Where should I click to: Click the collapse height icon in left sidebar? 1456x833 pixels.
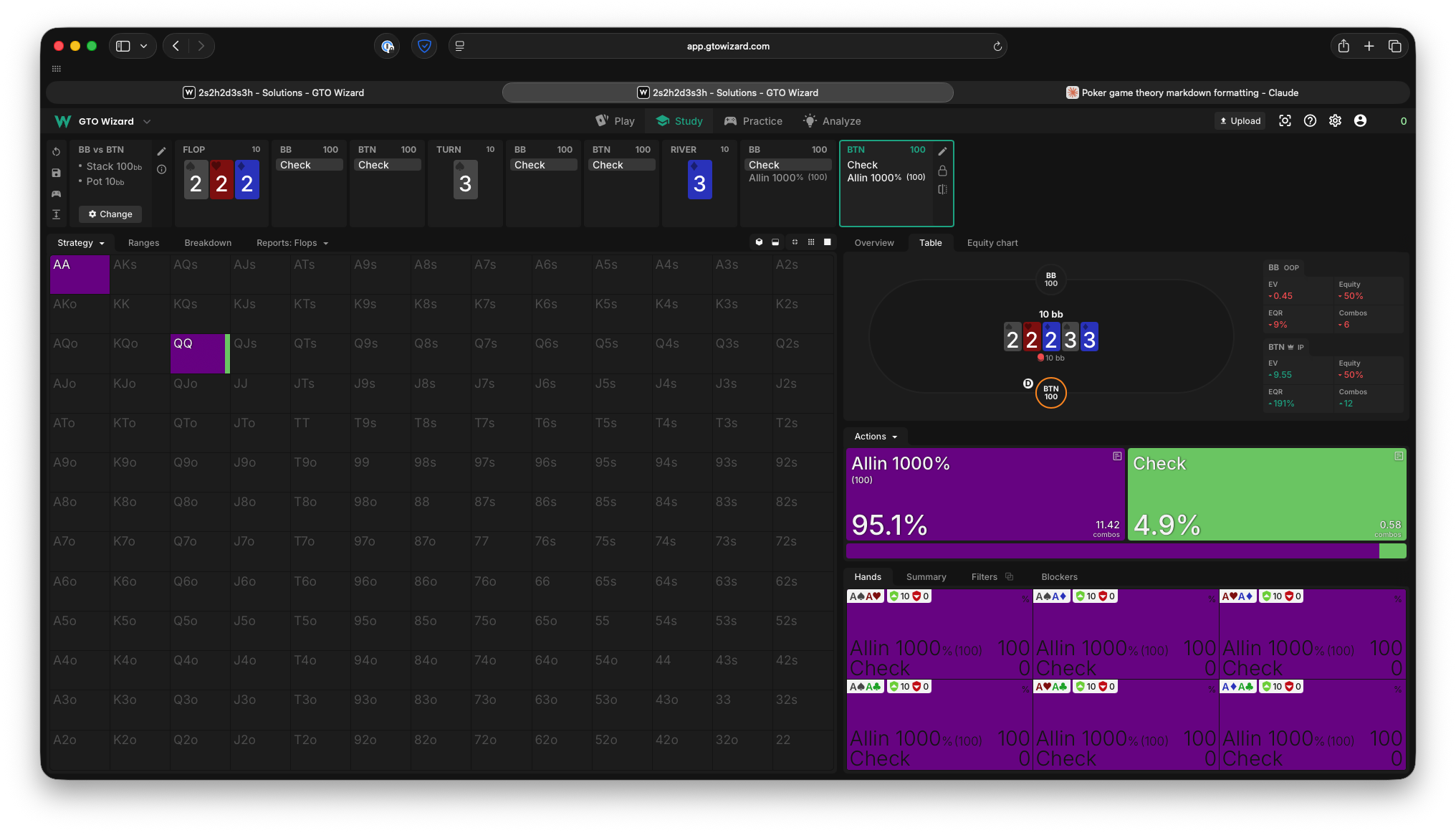click(x=56, y=214)
